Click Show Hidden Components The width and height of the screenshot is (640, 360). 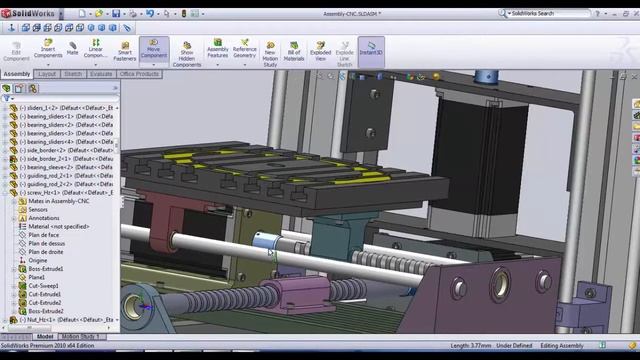tap(187, 54)
